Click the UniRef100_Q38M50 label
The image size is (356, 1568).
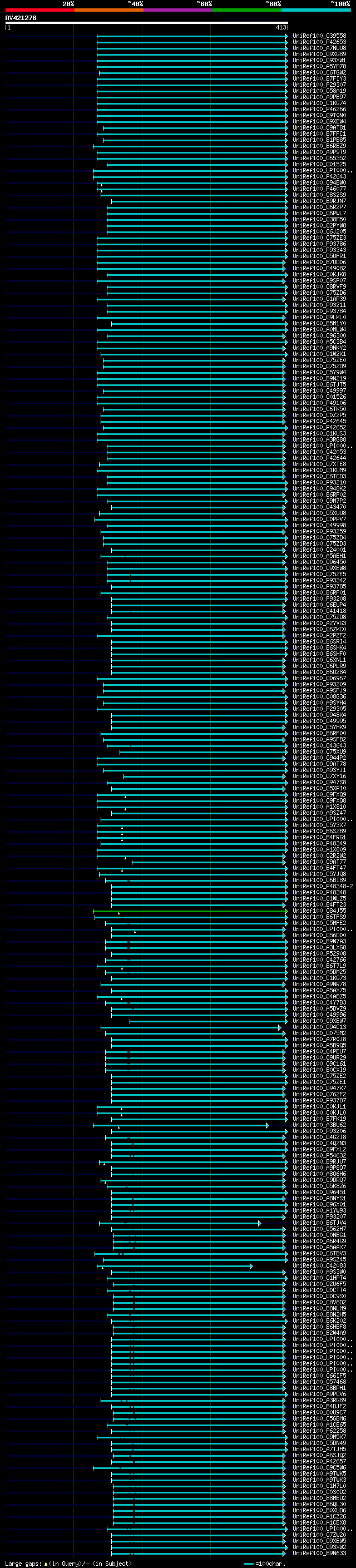pos(319,220)
